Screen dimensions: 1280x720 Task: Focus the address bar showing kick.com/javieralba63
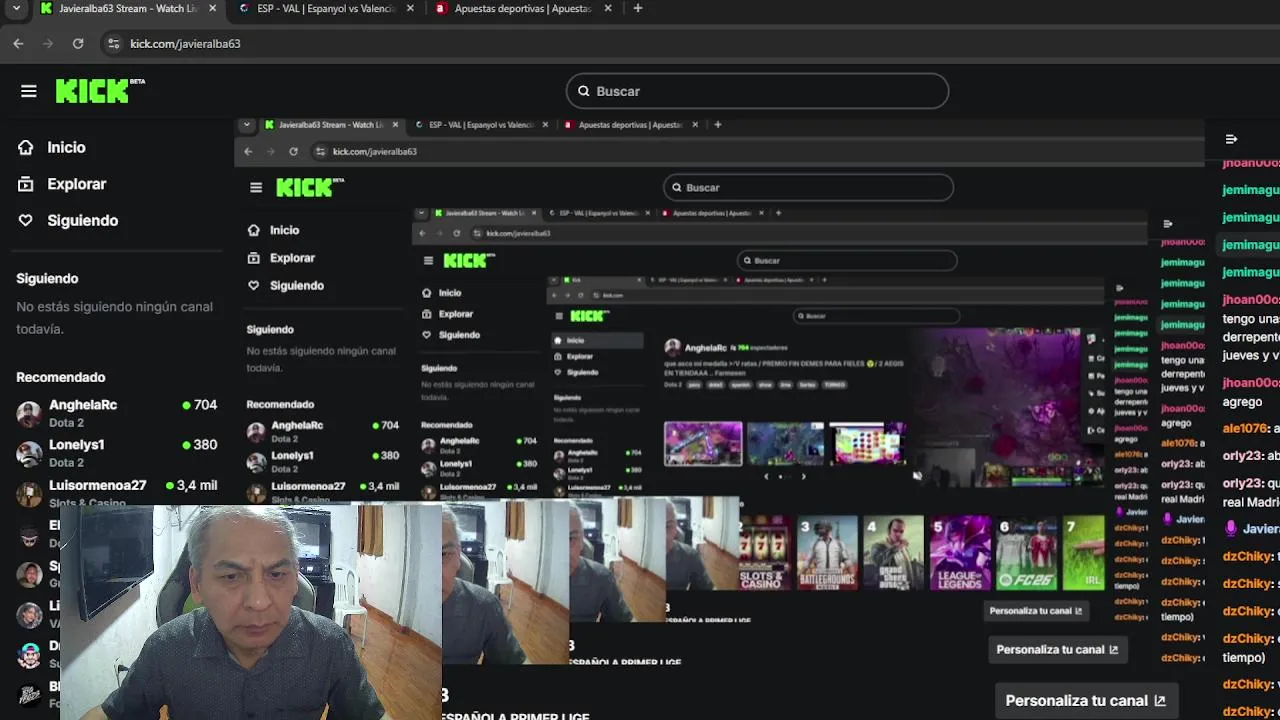pyautogui.click(x=185, y=44)
